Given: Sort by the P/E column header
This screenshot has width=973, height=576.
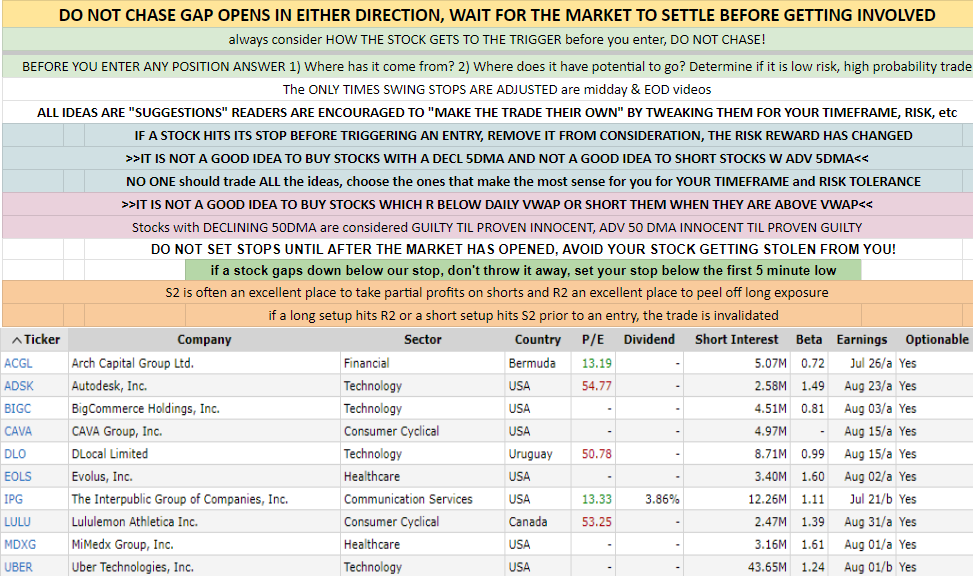Looking at the screenshot, I should (x=593, y=340).
